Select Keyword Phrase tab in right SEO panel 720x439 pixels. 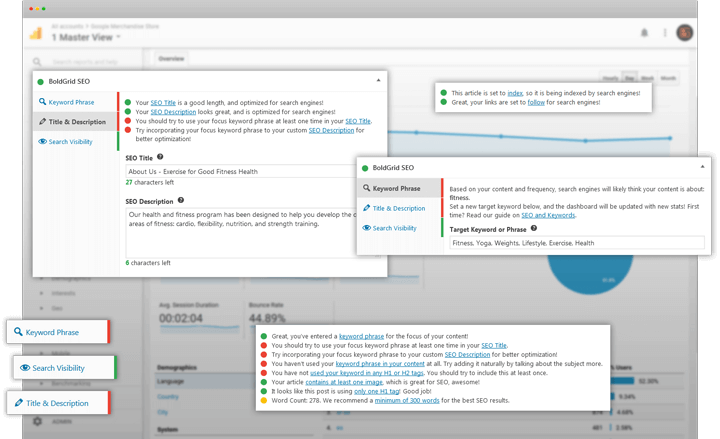(x=399, y=188)
